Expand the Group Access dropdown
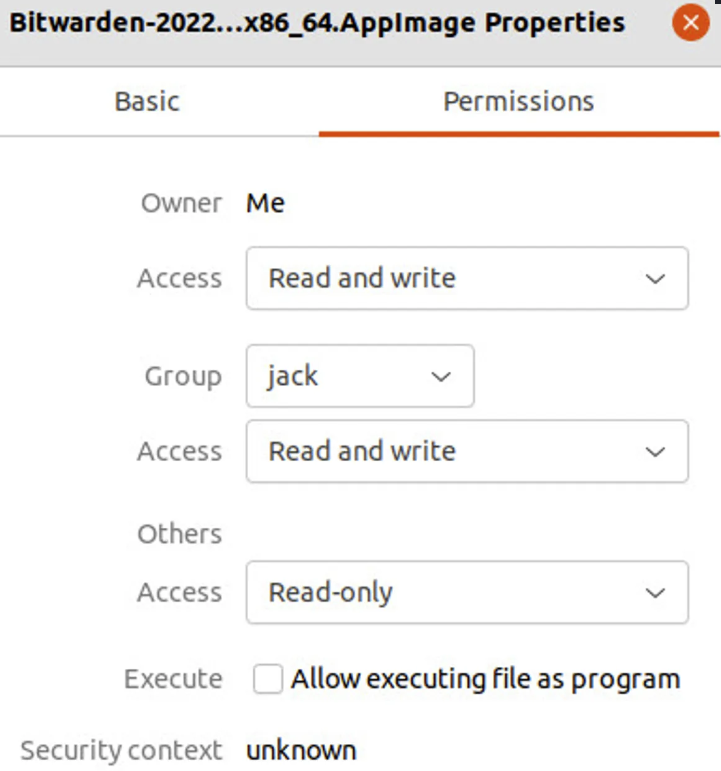The height and width of the screenshot is (771, 721). coord(466,451)
